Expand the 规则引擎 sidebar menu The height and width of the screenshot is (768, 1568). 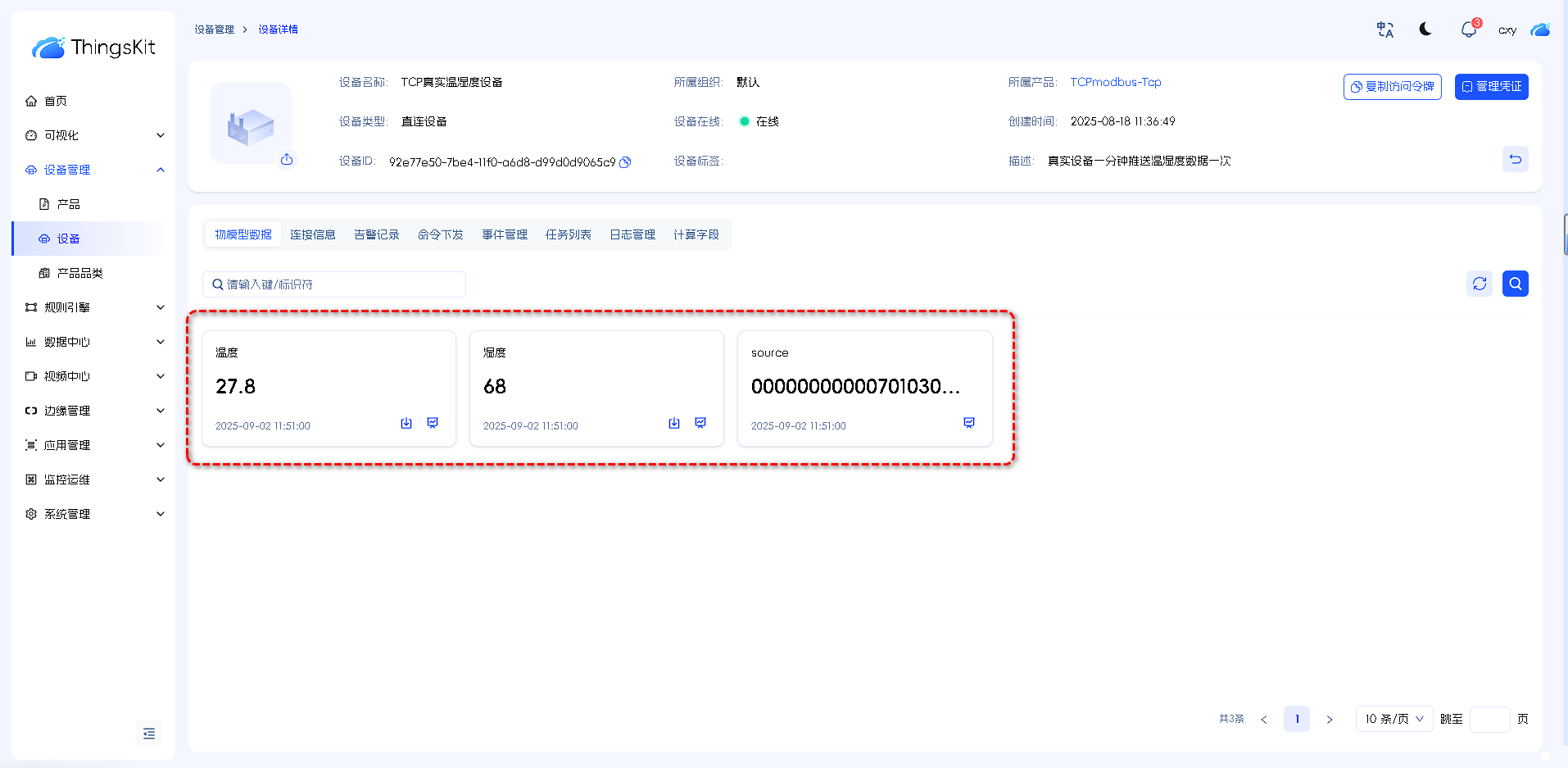pos(94,307)
